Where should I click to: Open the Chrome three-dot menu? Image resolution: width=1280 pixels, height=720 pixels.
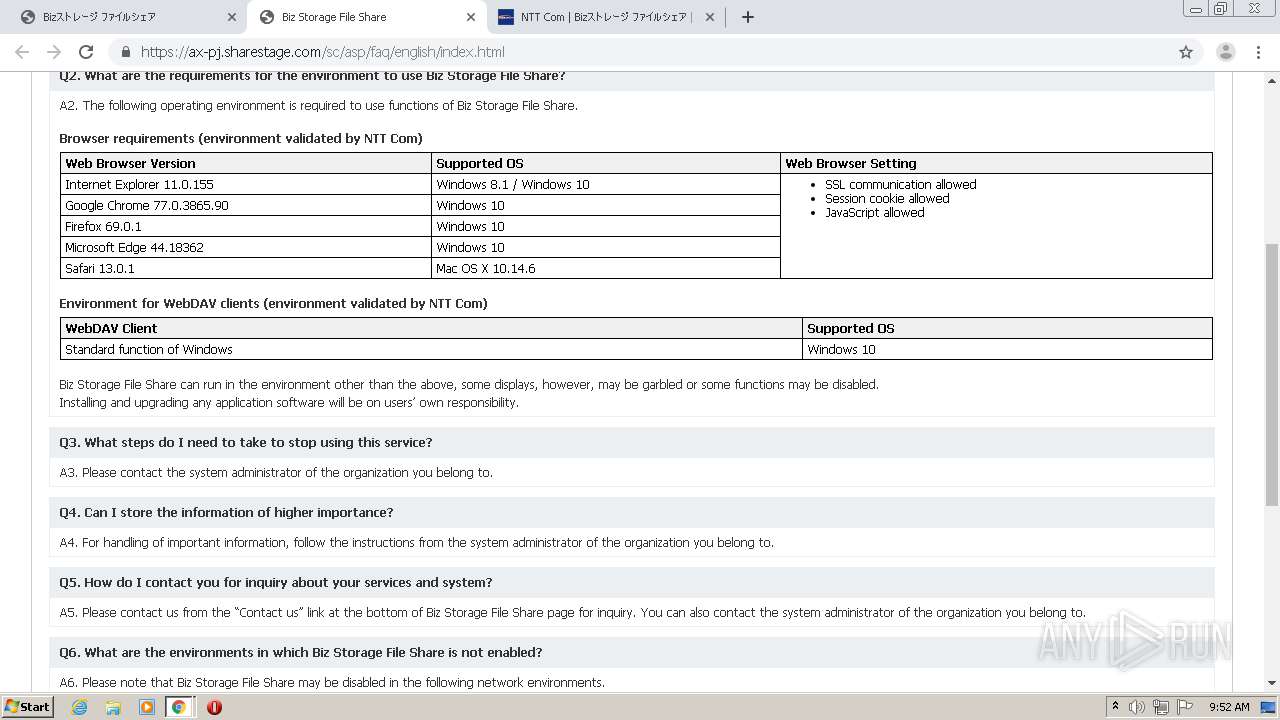[x=1258, y=52]
